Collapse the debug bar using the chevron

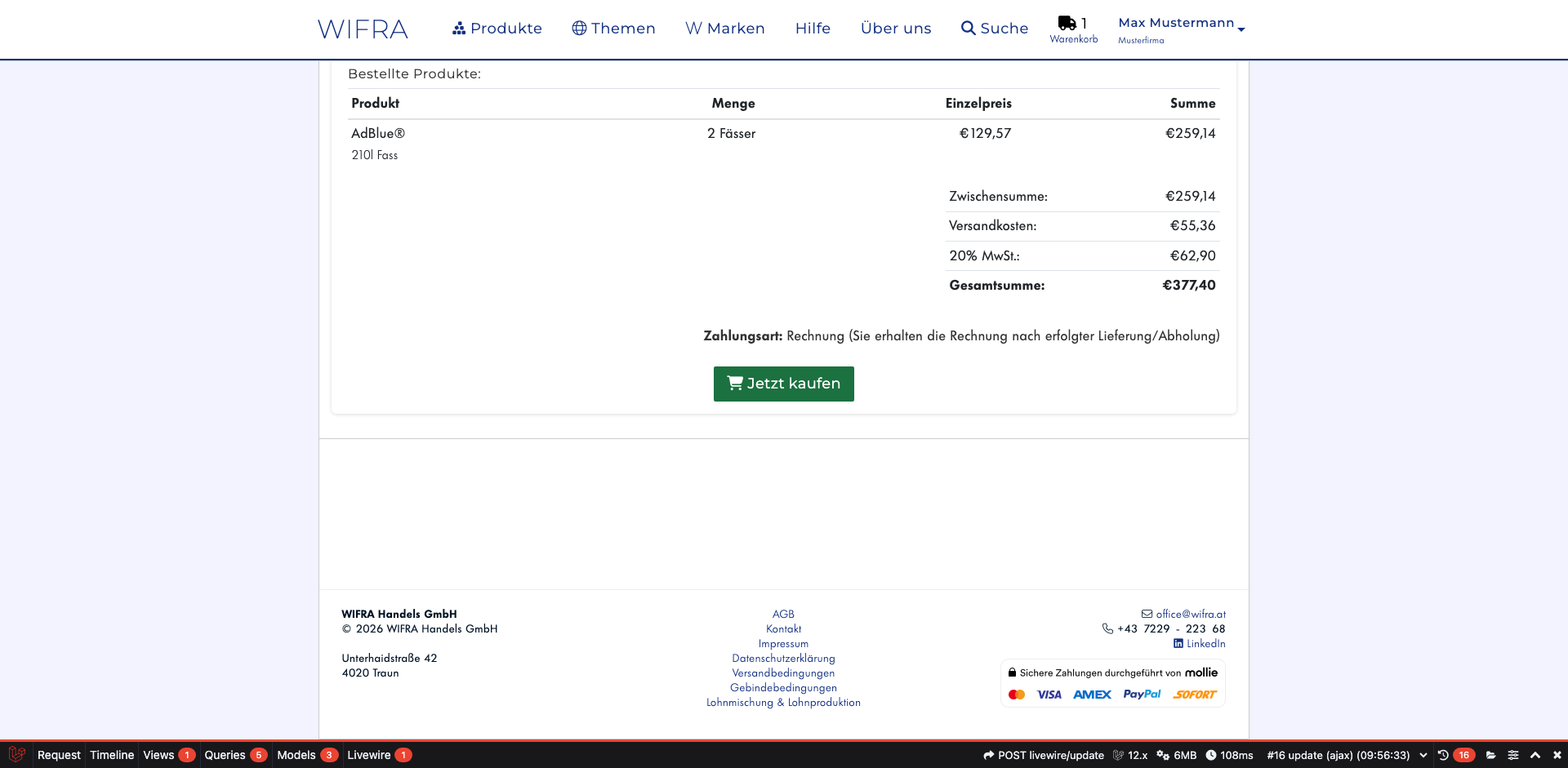click(1535, 755)
